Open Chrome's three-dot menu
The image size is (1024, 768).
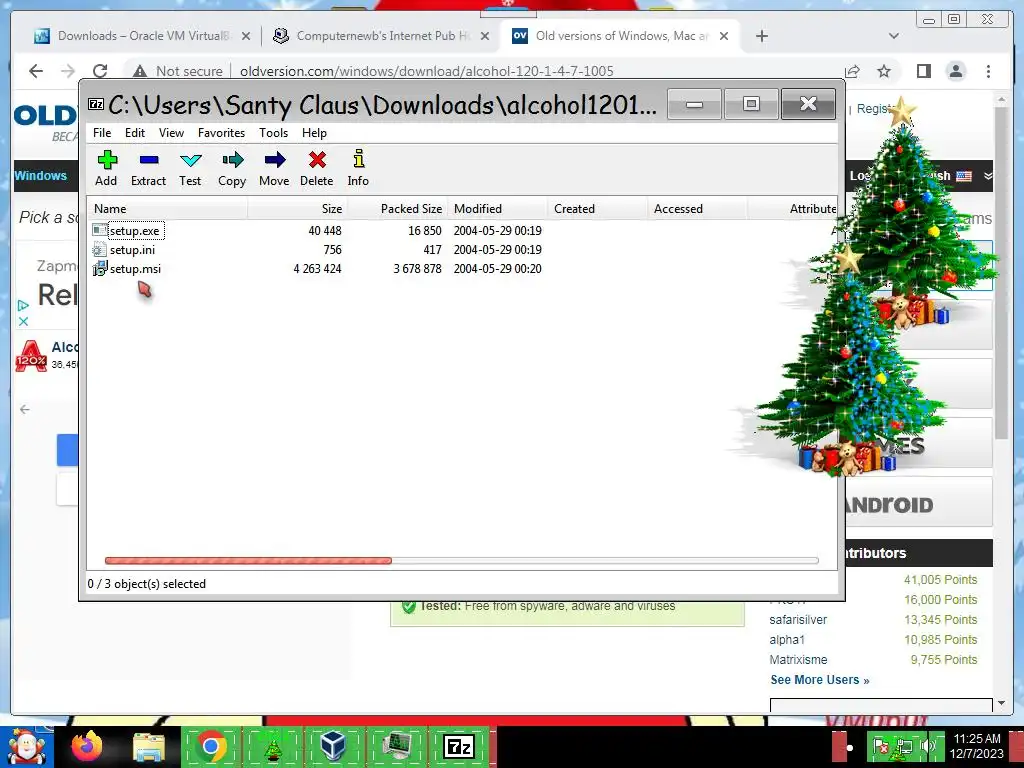(x=988, y=71)
